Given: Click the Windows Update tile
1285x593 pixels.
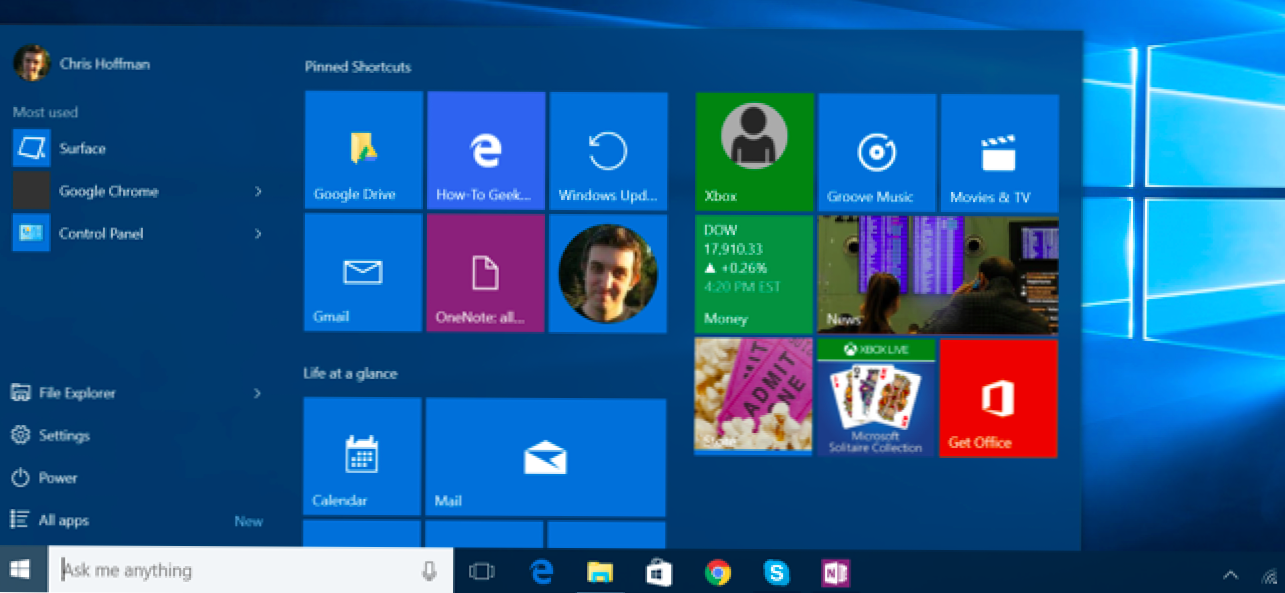Looking at the screenshot, I should coord(608,150).
